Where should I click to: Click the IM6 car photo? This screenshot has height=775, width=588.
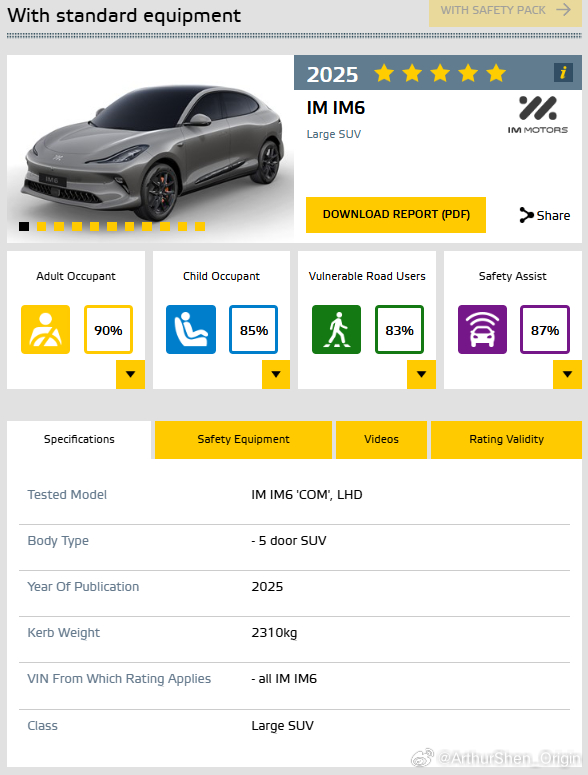[x=151, y=148]
